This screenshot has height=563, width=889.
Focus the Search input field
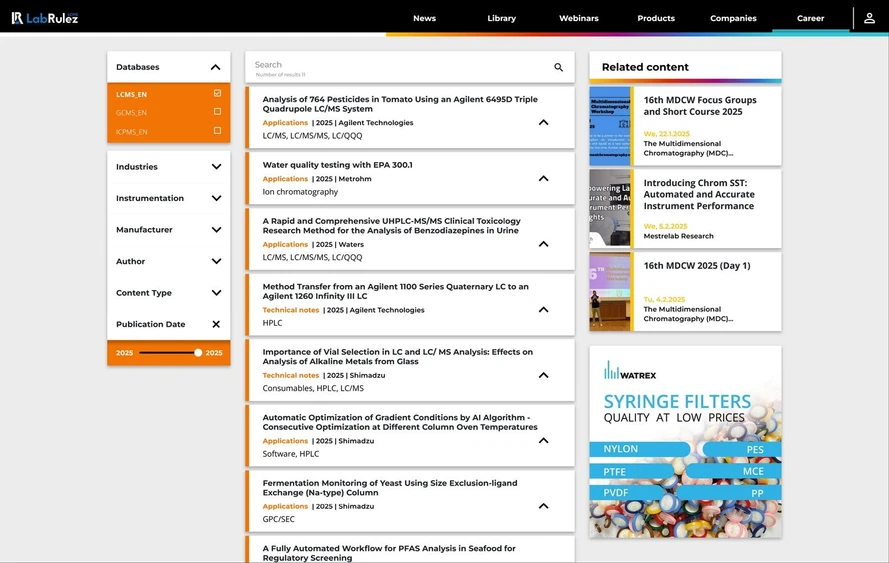pos(400,65)
